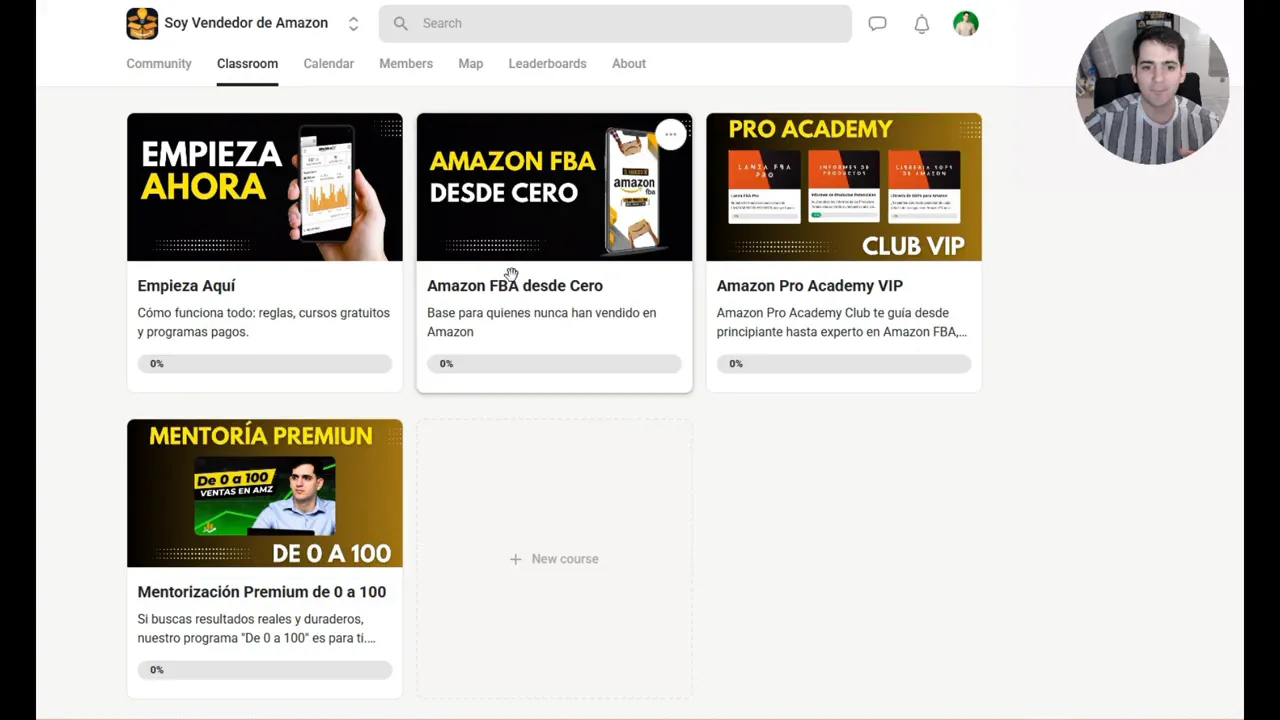
Task: Add a course with the New course button
Action: click(554, 559)
